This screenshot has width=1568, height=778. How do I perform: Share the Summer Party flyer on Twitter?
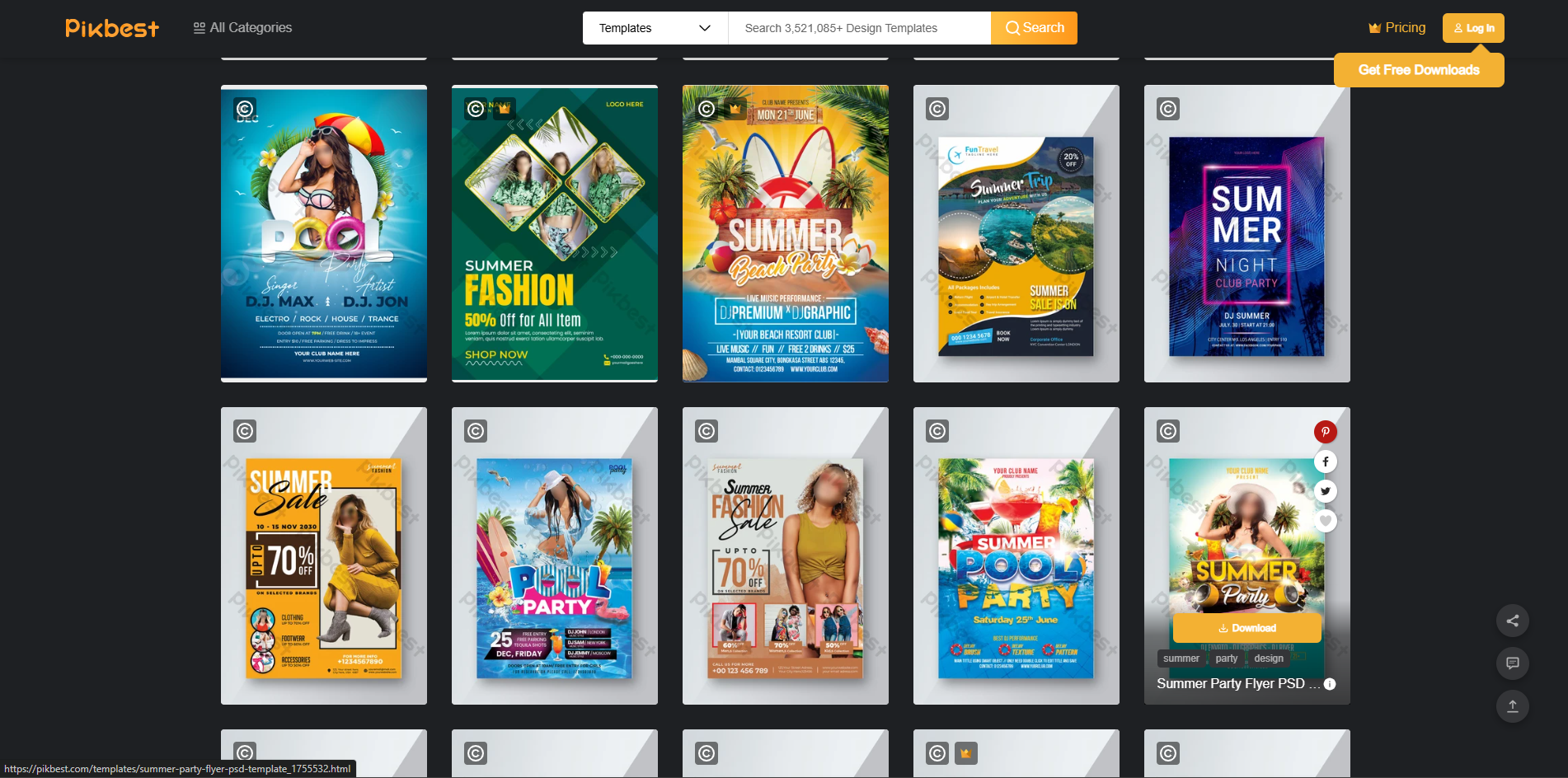[x=1325, y=490]
